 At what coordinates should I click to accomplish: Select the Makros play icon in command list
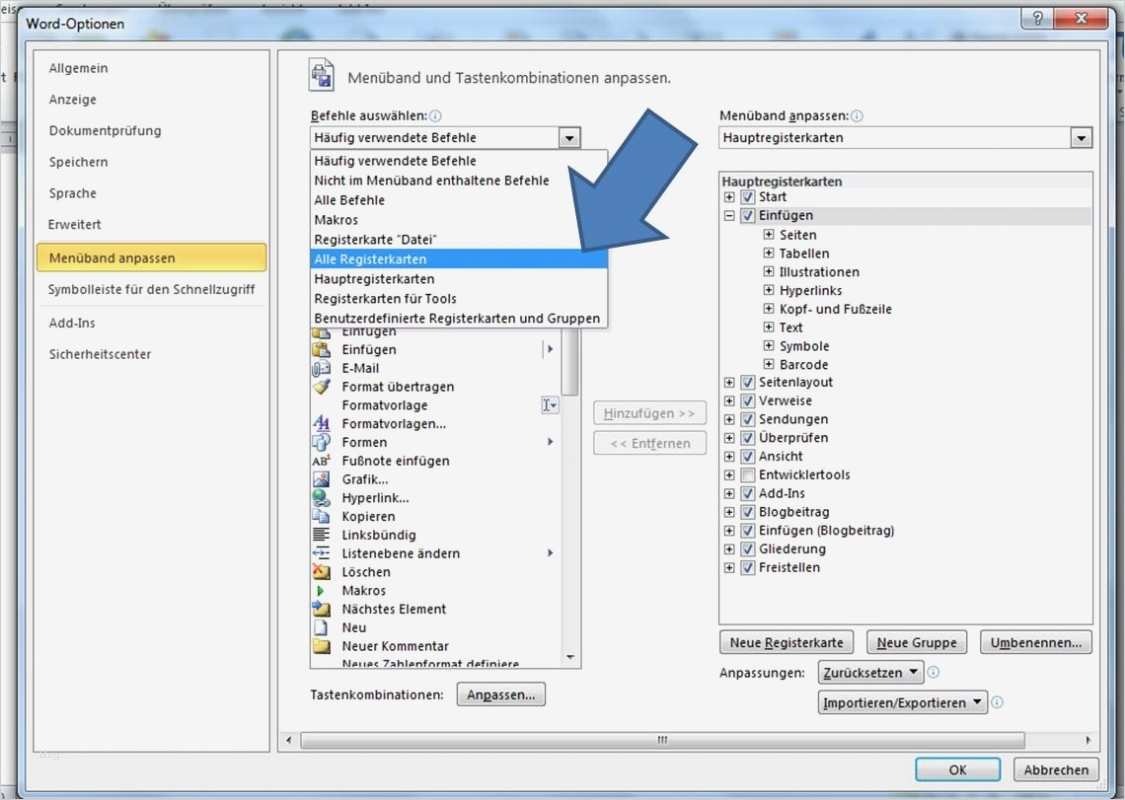(x=321, y=590)
